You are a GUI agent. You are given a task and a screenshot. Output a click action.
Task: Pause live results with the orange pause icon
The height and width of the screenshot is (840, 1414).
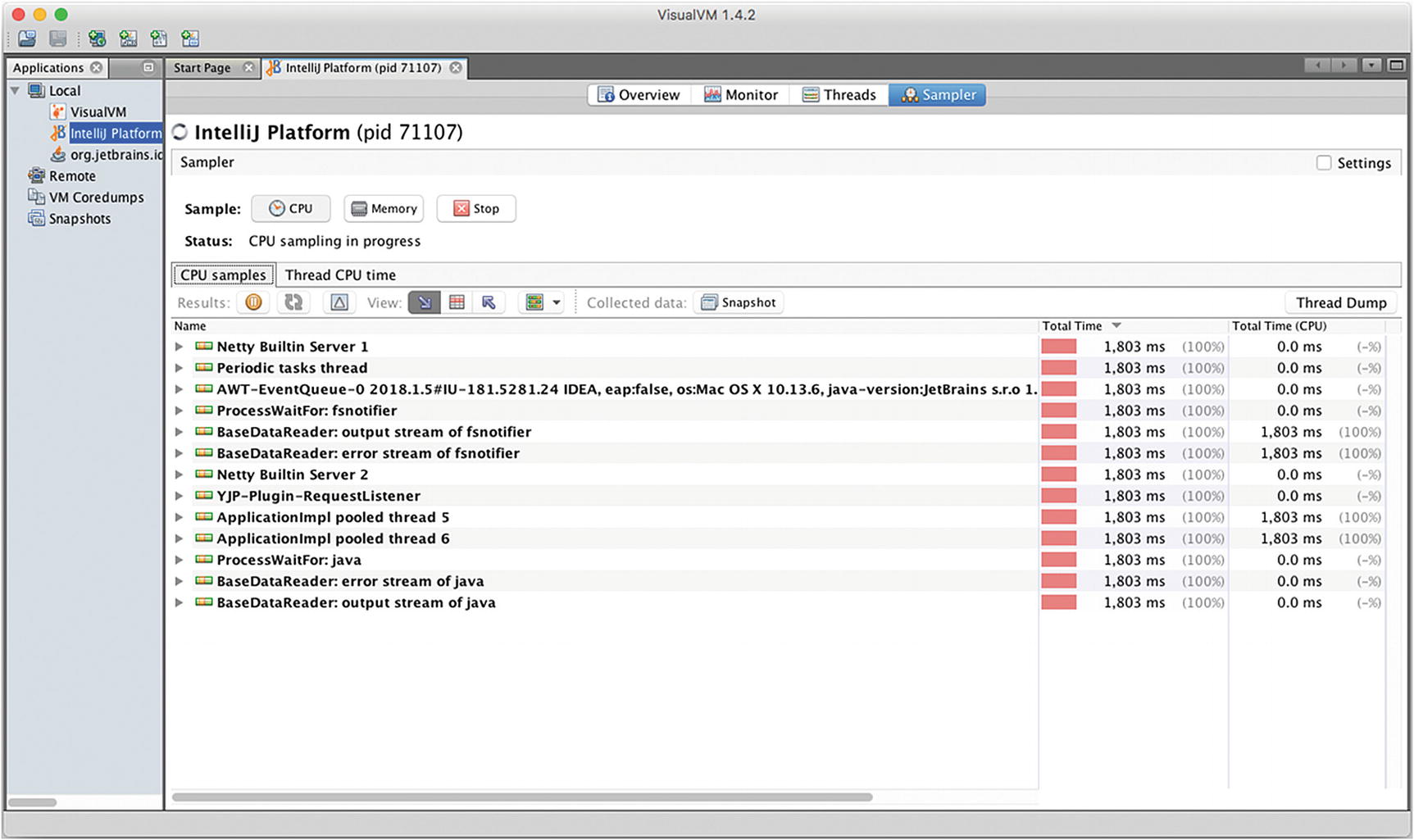[x=254, y=302]
